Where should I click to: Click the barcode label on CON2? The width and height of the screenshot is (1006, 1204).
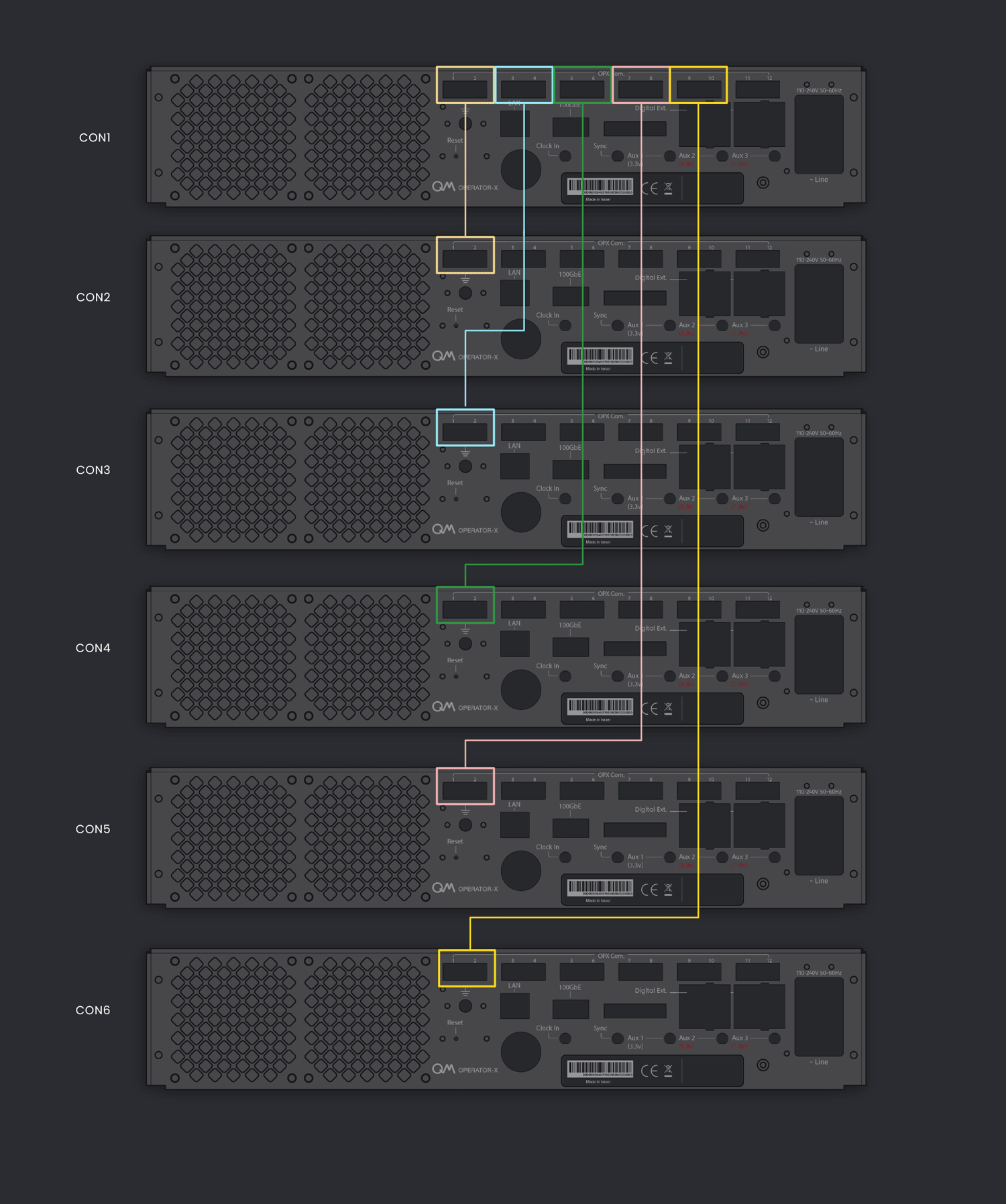[x=600, y=355]
